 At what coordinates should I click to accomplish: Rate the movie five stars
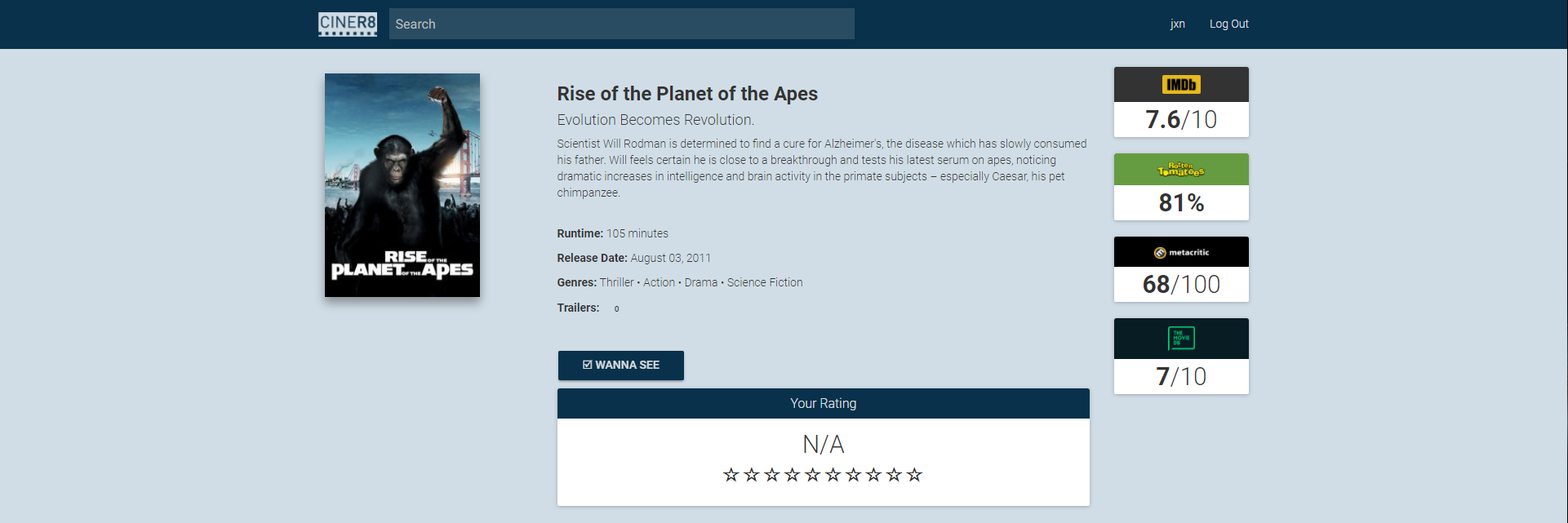[812, 475]
